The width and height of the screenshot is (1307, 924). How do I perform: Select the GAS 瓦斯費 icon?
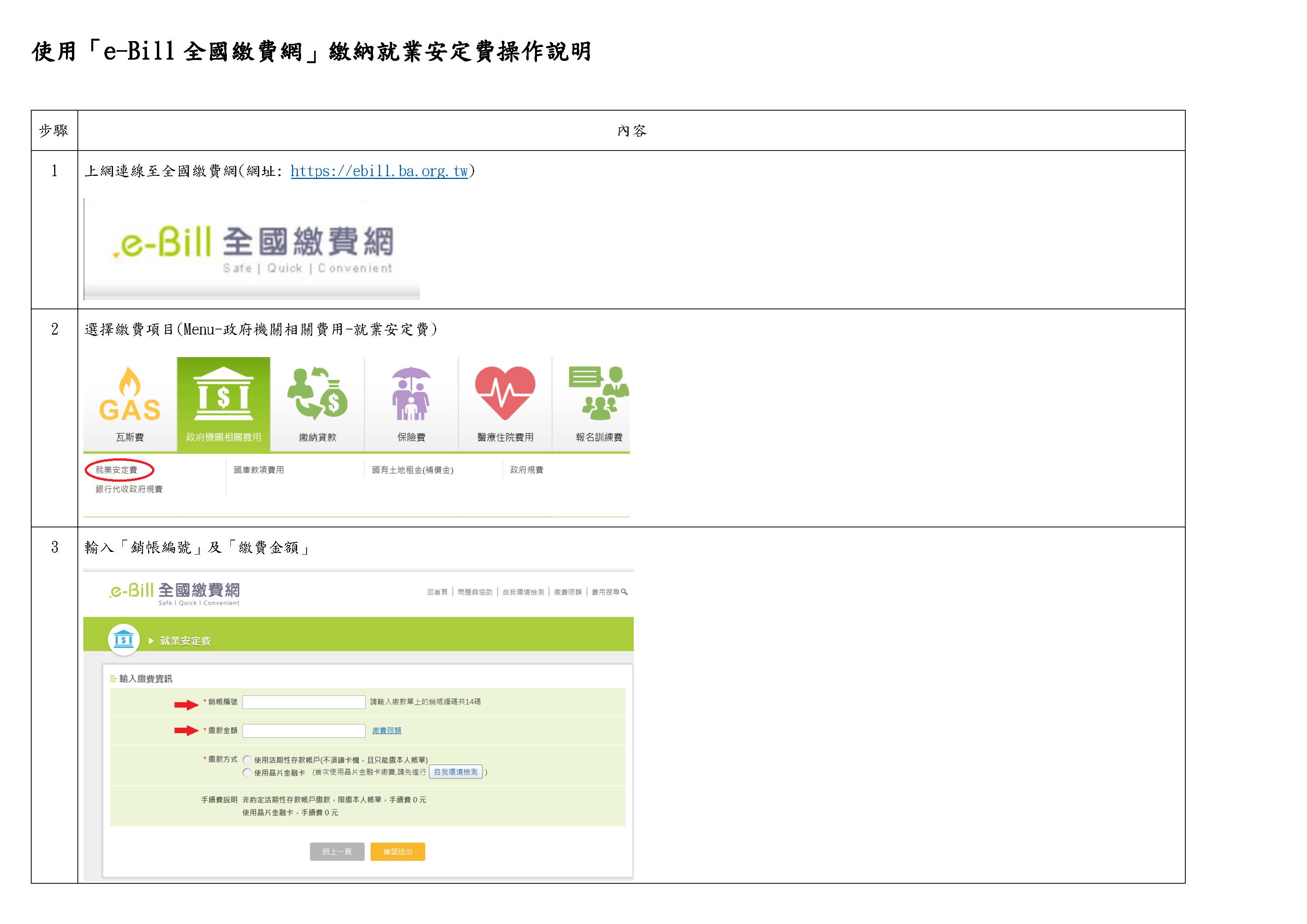(130, 404)
